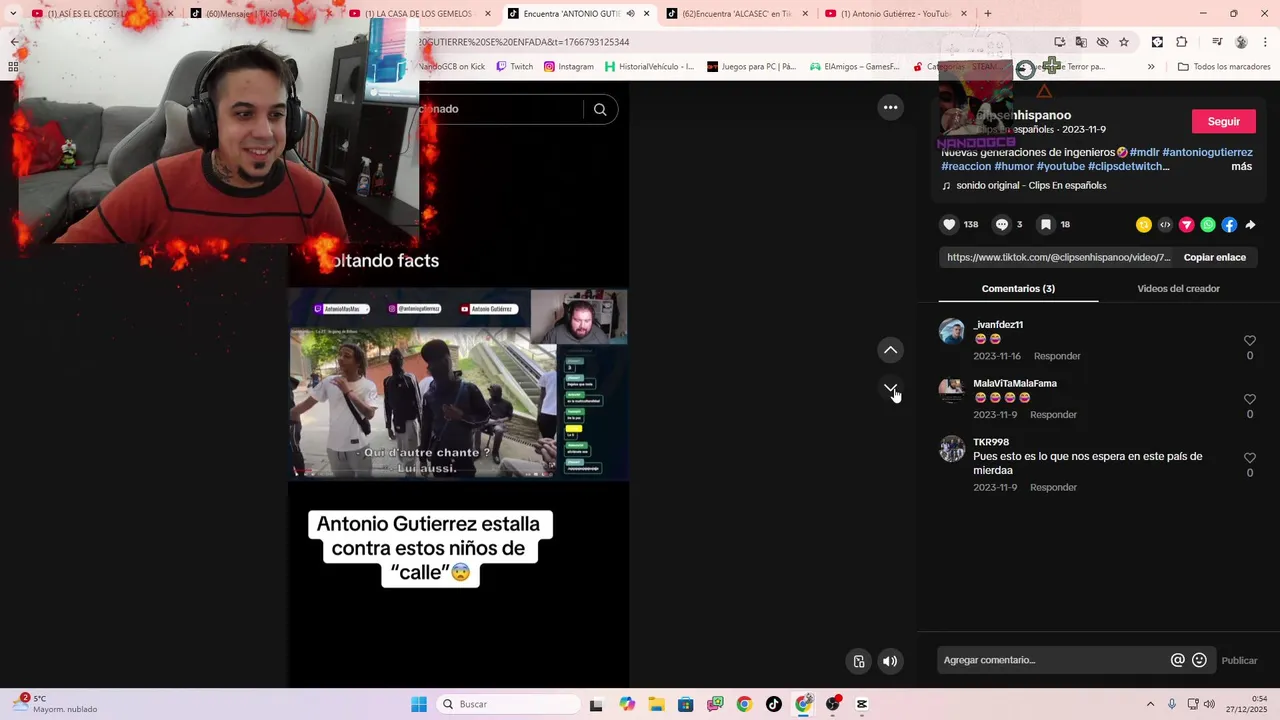1280x720 pixels.
Task: Reply to _ivanfdez11's comment with Responder
Action: (1057, 356)
